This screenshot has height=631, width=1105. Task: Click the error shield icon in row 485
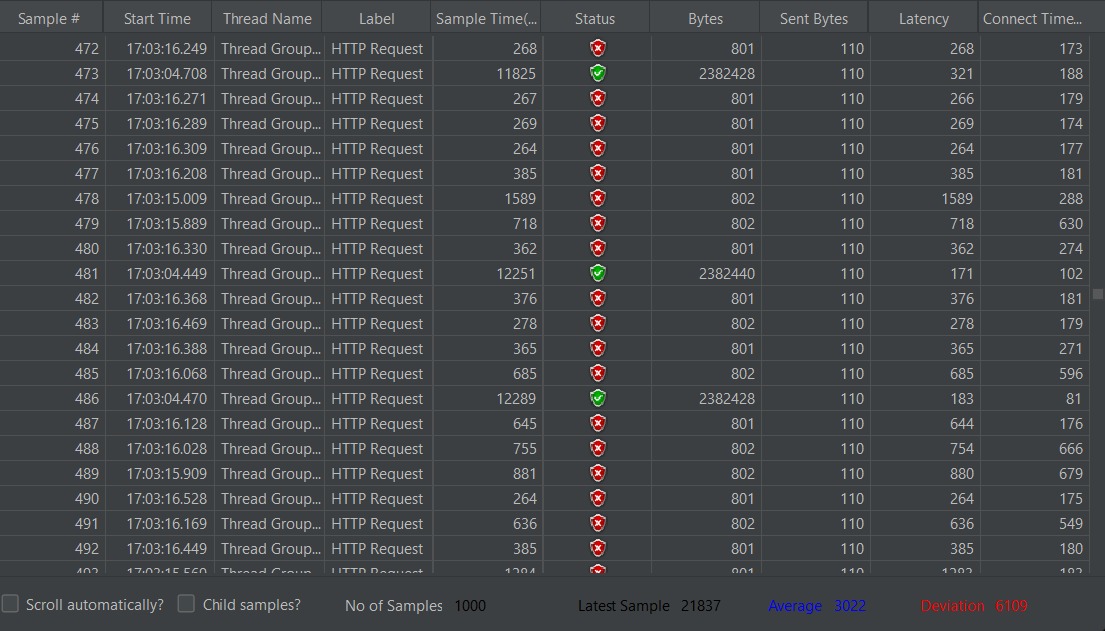(x=597, y=374)
